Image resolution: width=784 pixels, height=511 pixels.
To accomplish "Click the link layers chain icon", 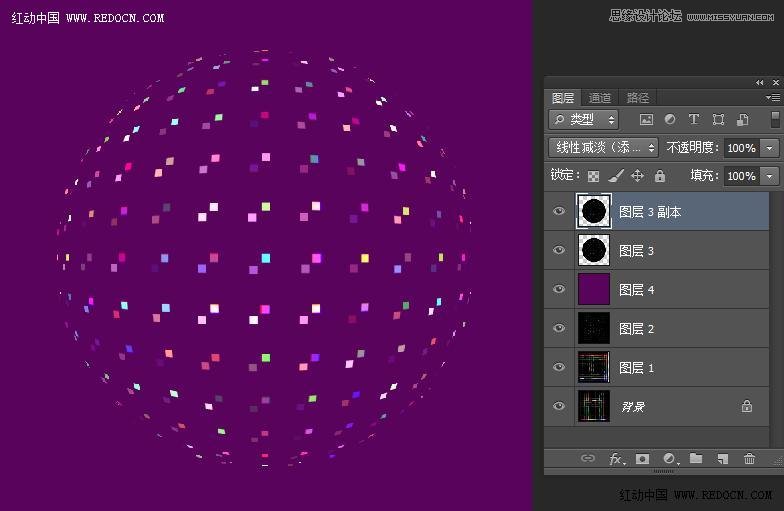I will coord(588,458).
